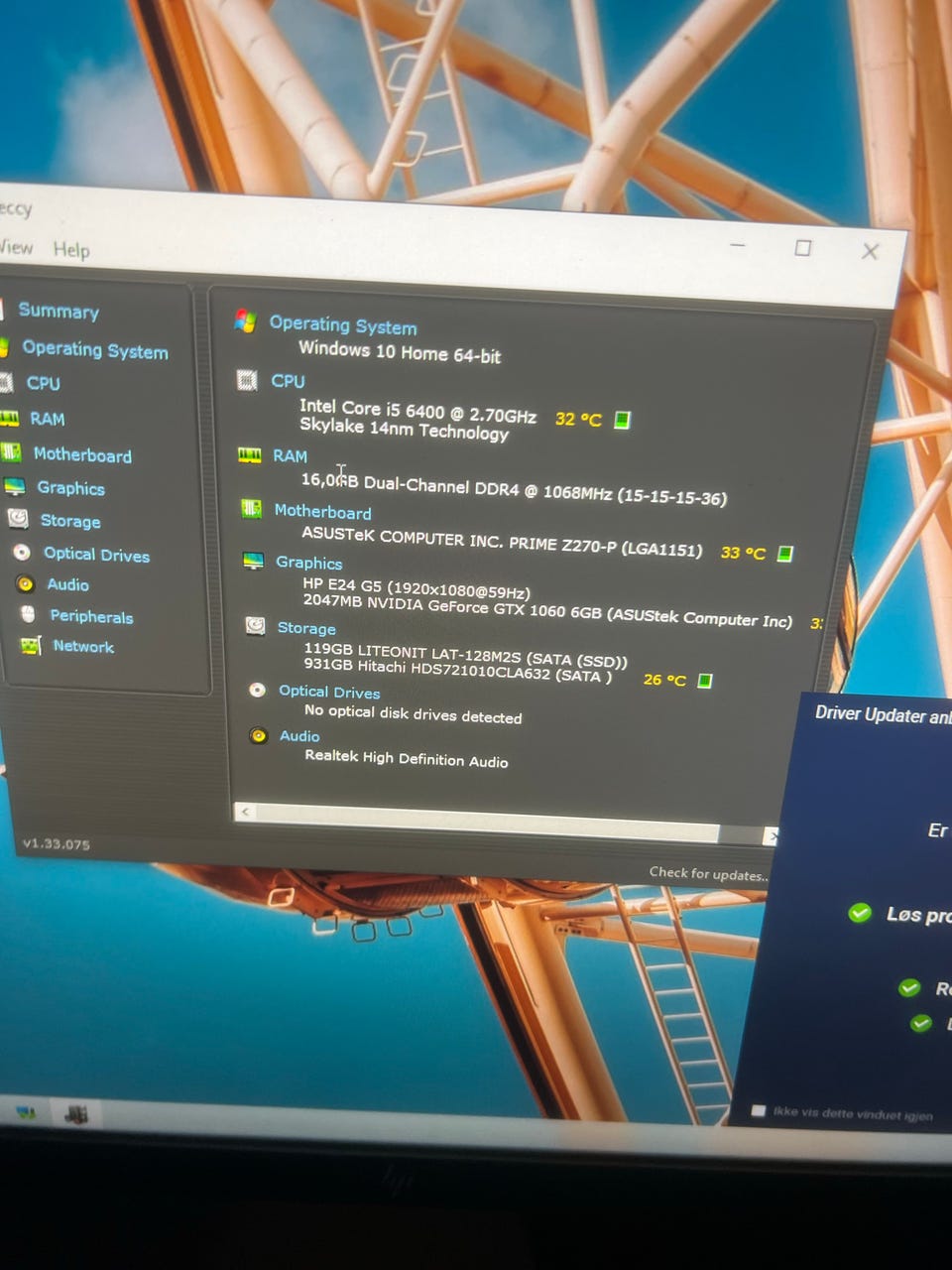This screenshot has height=1270, width=952.
Task: Click second taskbar icon at bottom left
Action: (x=76, y=1114)
